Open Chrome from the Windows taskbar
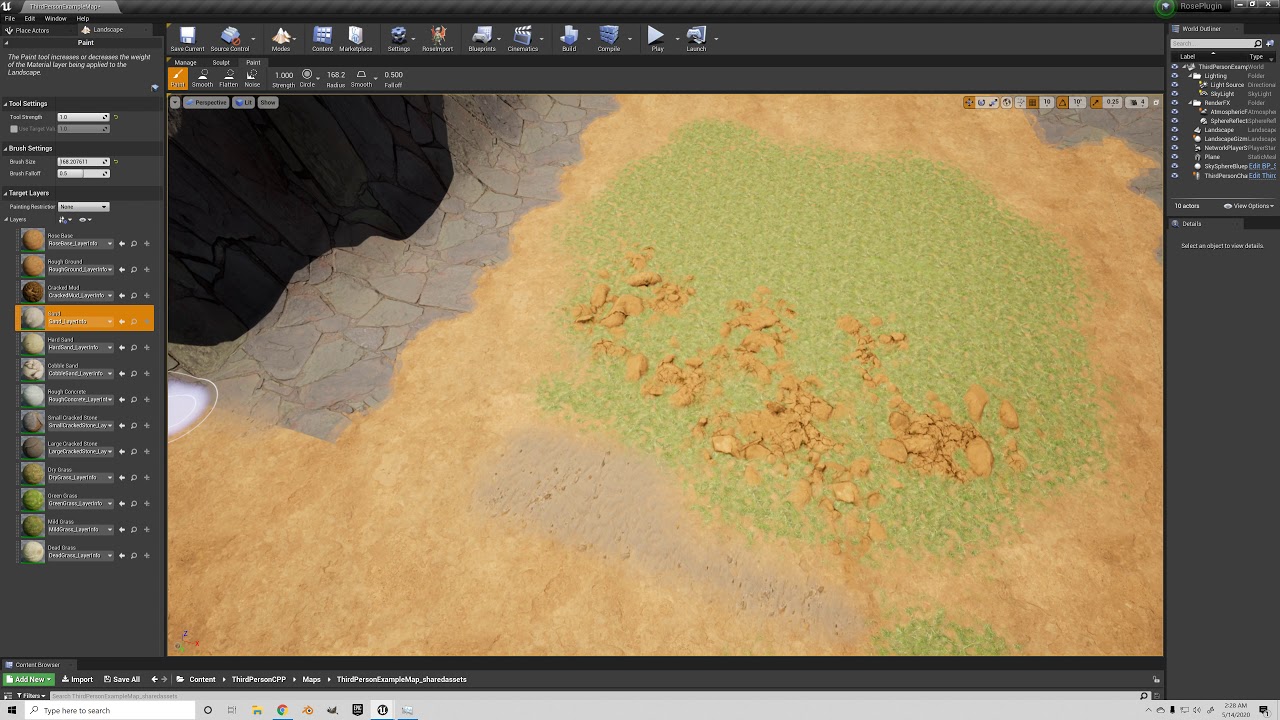 point(282,710)
